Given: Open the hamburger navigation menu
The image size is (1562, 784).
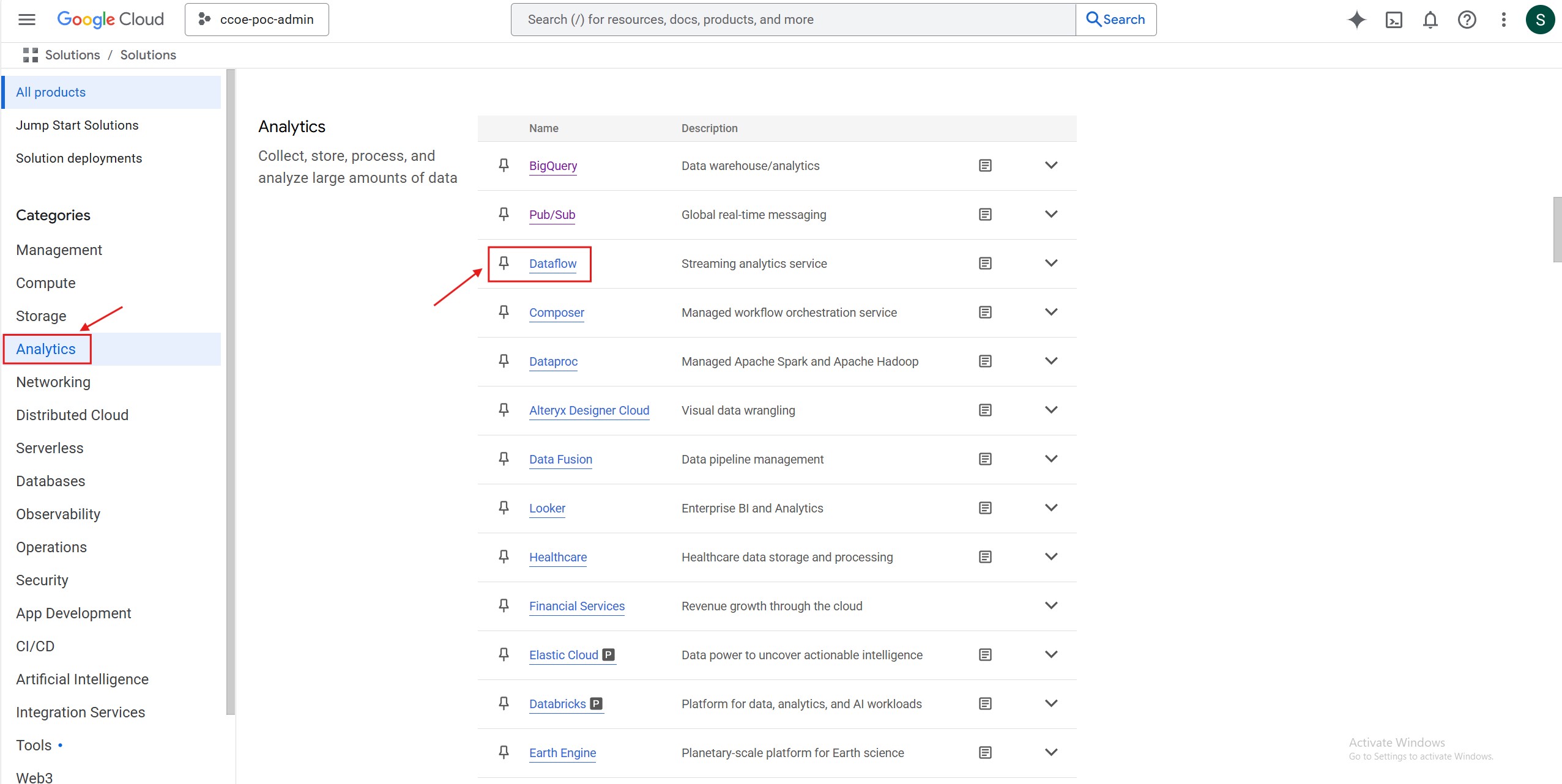Looking at the screenshot, I should 27,20.
